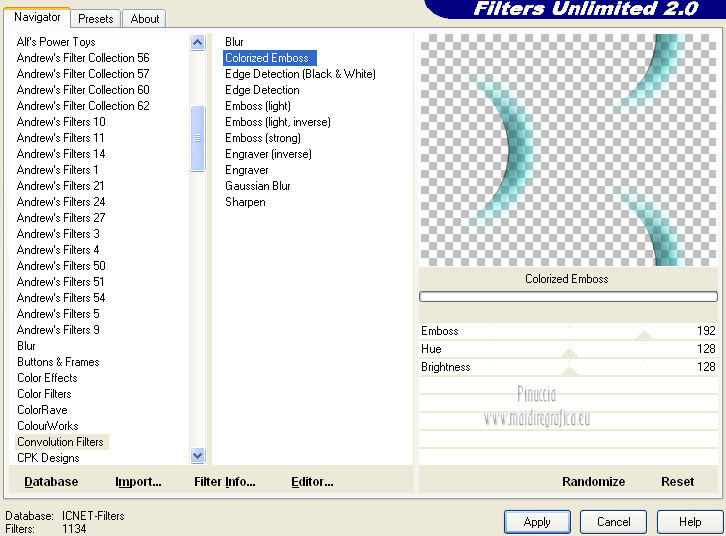Select Alf's Power Toys category
Screen dimensions: 726x536
(x=56, y=42)
